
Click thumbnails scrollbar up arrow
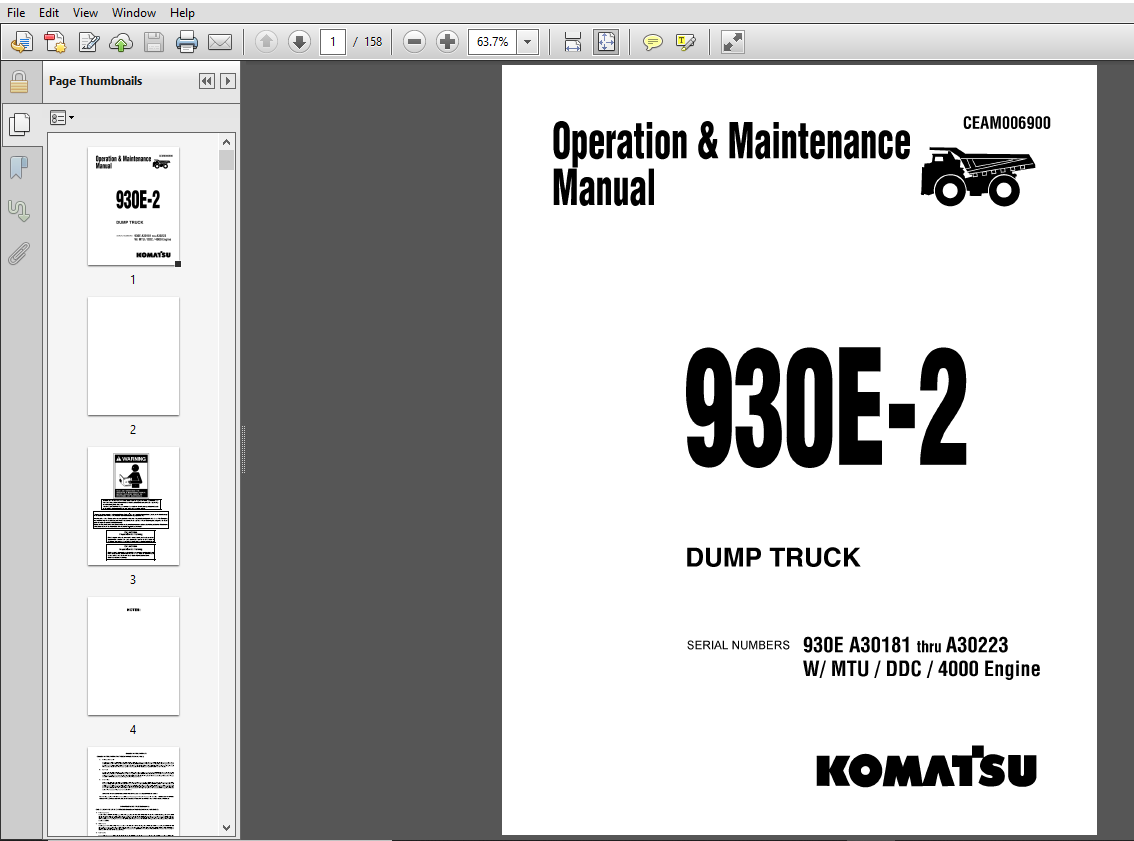click(x=226, y=142)
